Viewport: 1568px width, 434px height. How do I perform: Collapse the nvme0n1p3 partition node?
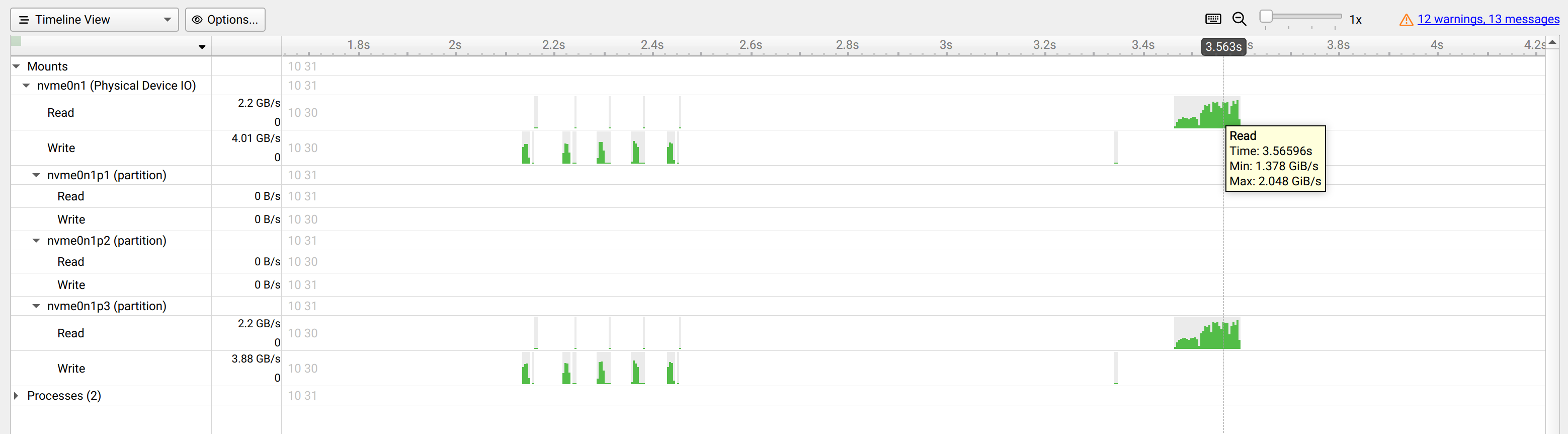click(x=37, y=306)
